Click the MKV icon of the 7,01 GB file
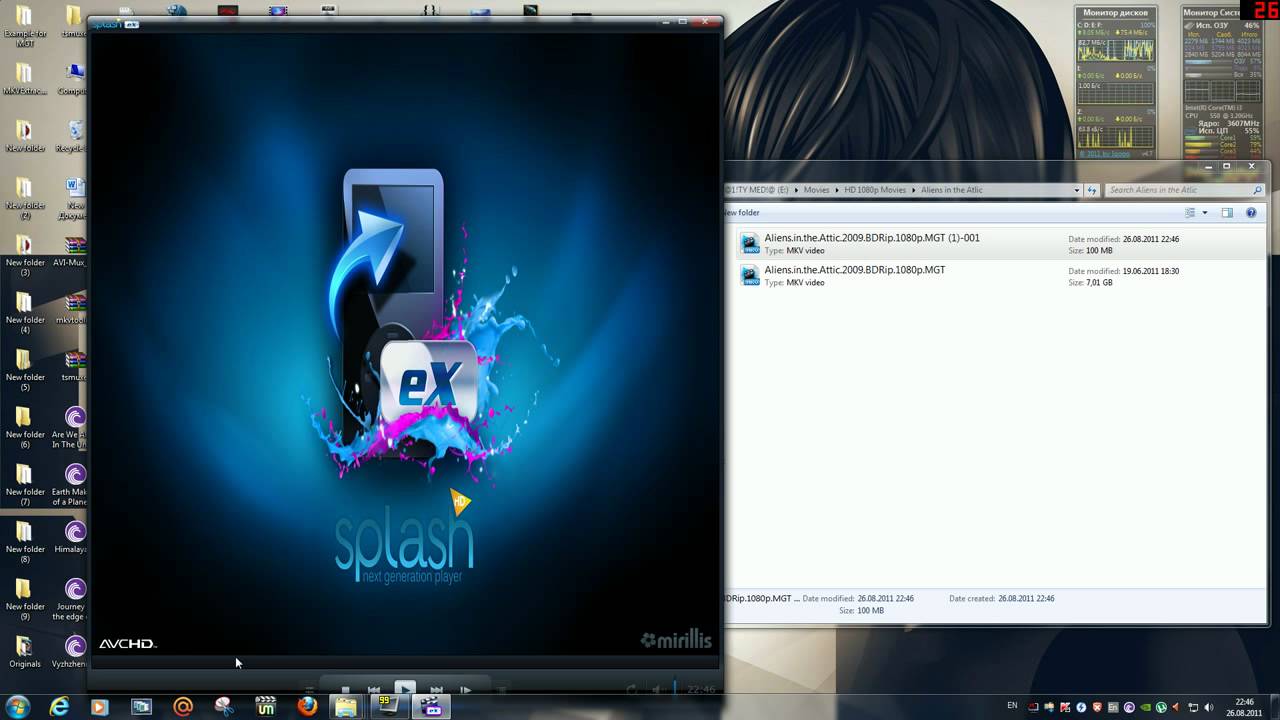This screenshot has width=1280, height=720. (750, 276)
